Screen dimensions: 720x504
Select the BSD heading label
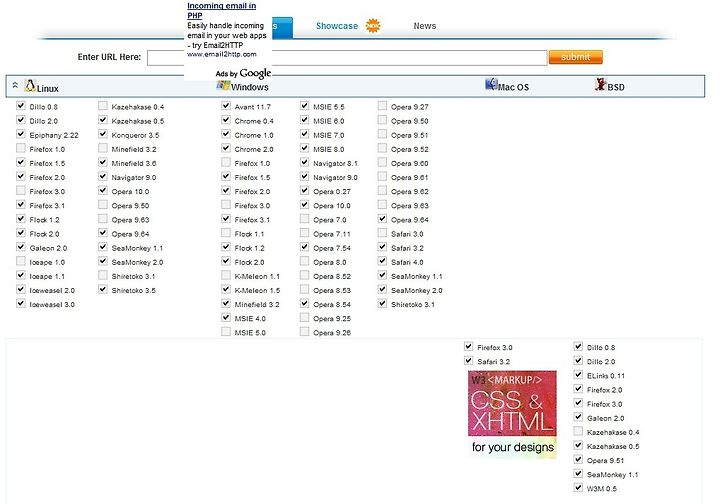coord(616,87)
